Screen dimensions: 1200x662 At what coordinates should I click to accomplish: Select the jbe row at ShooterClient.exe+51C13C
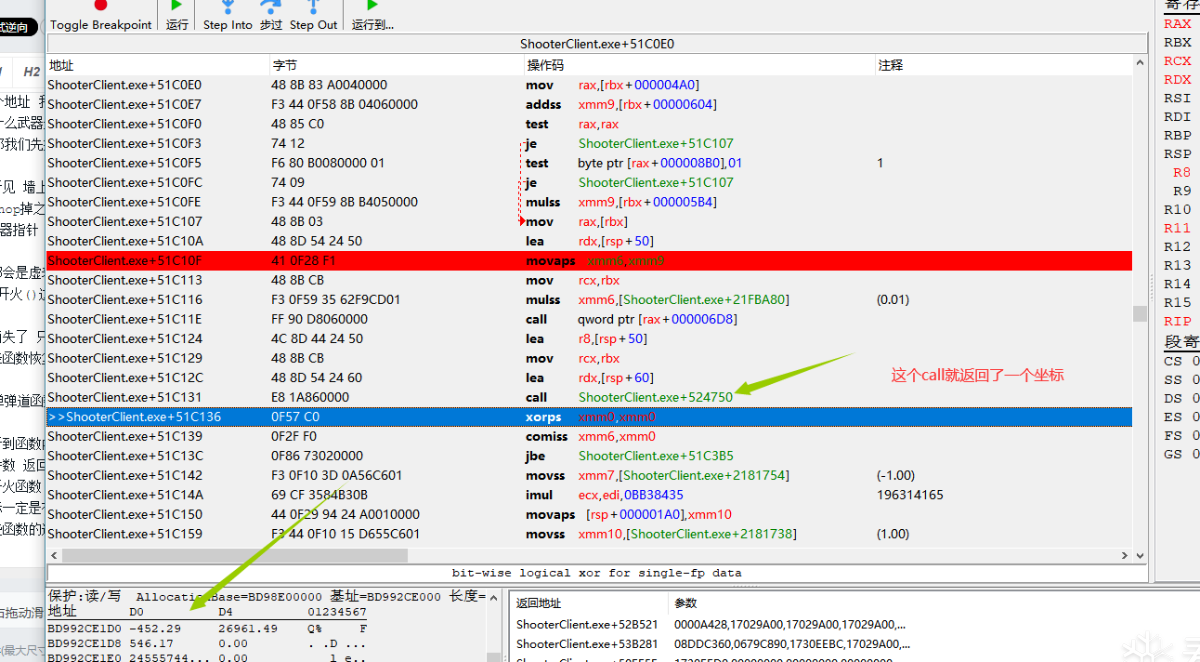589,455
